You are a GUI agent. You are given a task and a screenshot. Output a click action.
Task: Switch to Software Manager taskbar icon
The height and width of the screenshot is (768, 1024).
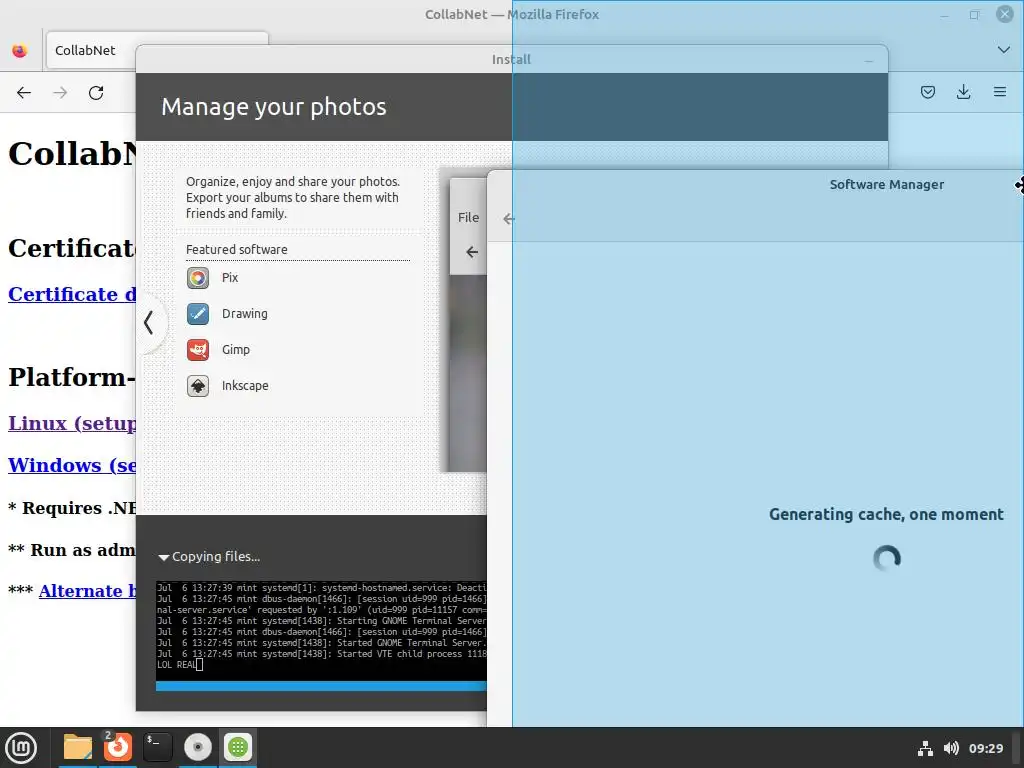coord(238,747)
